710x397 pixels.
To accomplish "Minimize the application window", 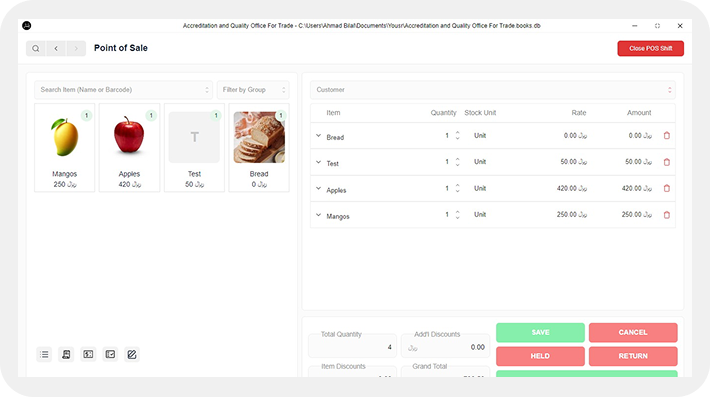I will coord(635,26).
